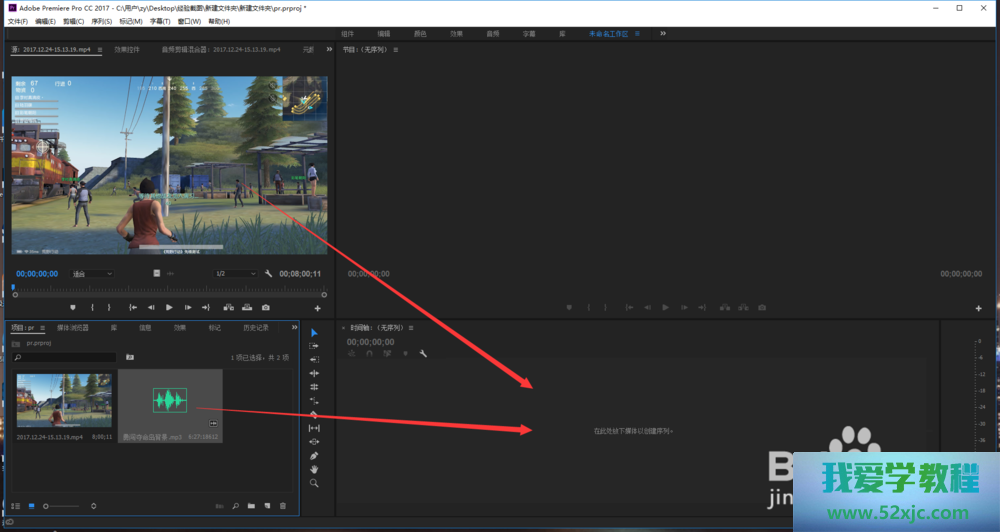
Task: Click the Export Frame camera icon
Action: [x=265, y=308]
